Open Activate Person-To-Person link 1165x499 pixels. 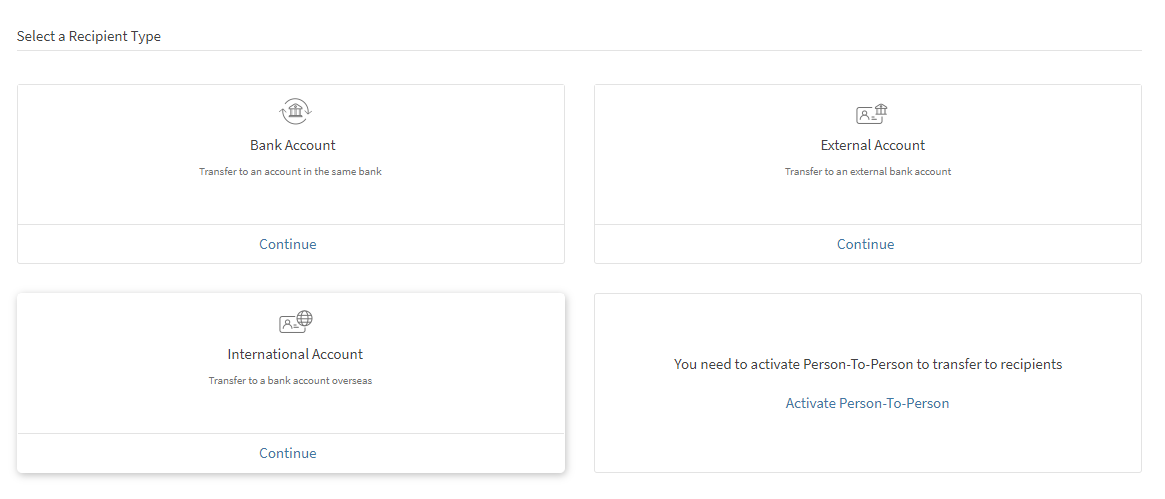867,403
